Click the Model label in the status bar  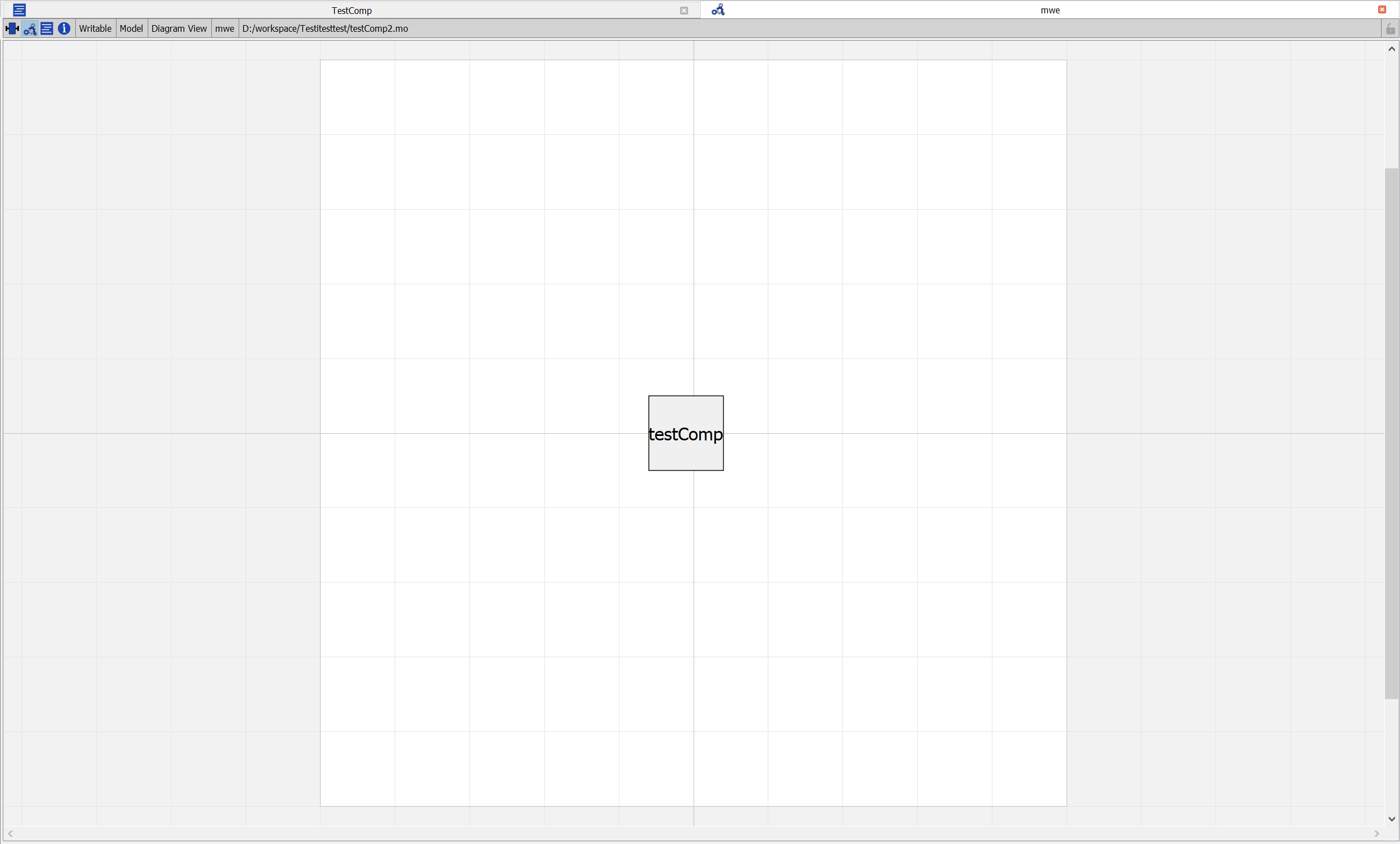point(131,28)
